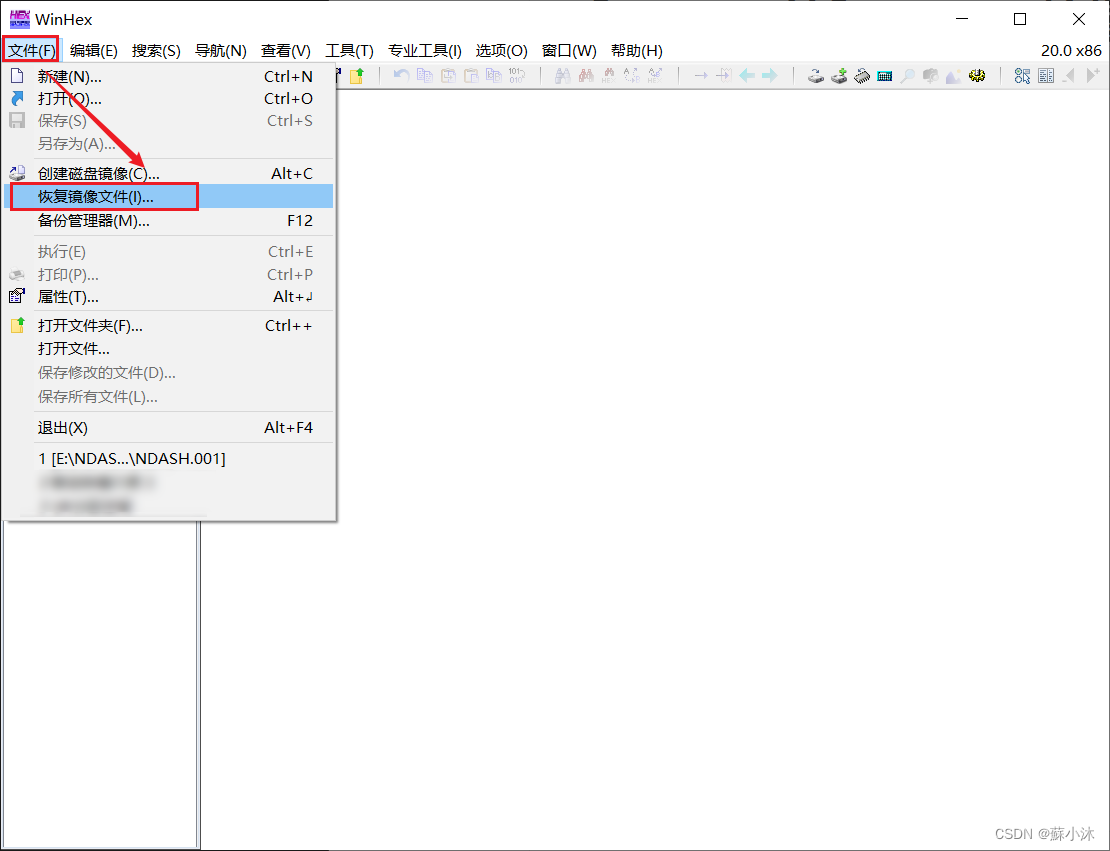Viewport: 1110px width, 851px height.
Task: Open the 工具(T) menu
Action: point(349,50)
